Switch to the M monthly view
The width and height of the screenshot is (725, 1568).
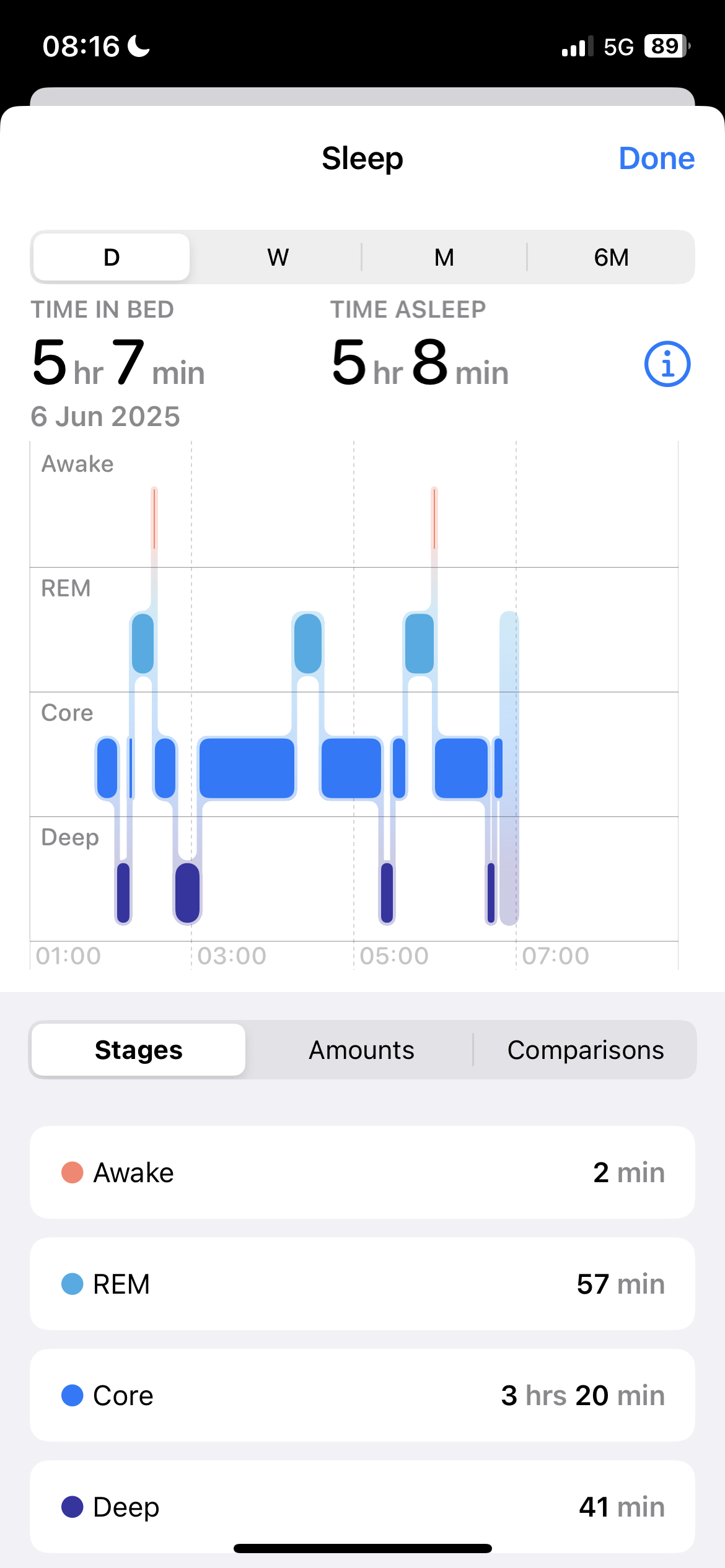click(444, 257)
